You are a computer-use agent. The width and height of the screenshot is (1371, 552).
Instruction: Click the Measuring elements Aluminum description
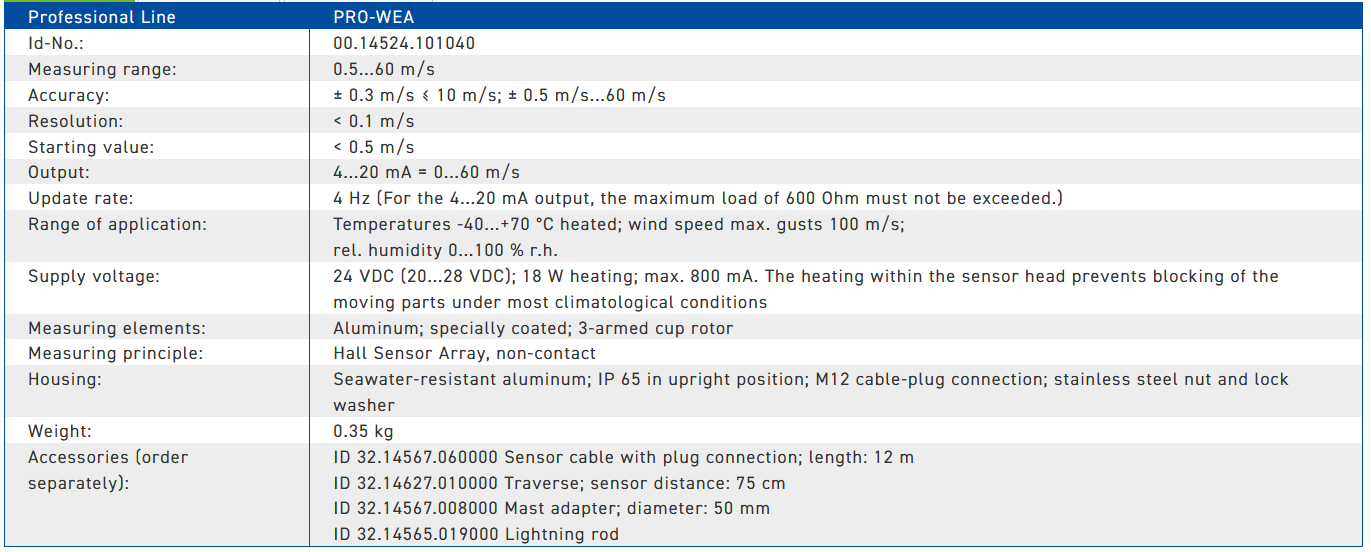pos(533,328)
